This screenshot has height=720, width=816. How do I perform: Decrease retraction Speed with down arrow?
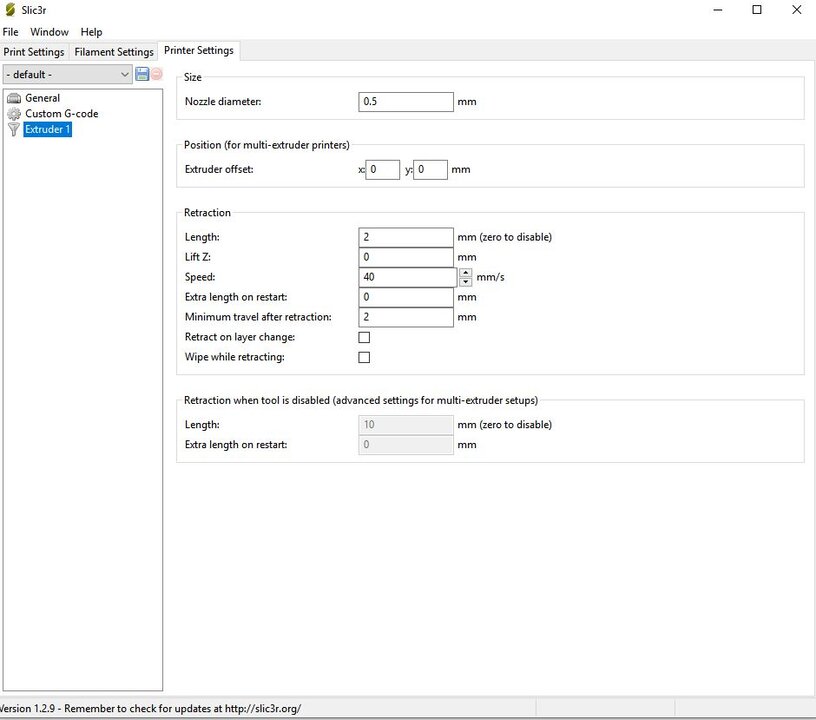pos(466,281)
